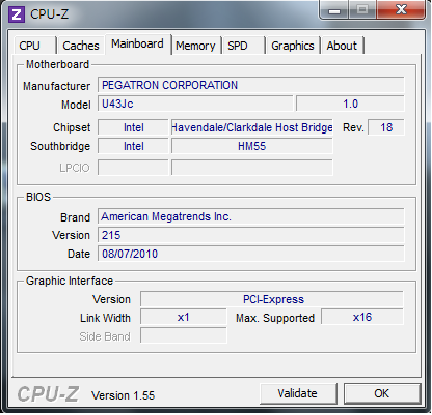The image size is (432, 415).
Task: Click the empty LPCIO vendor field
Action: 133,167
